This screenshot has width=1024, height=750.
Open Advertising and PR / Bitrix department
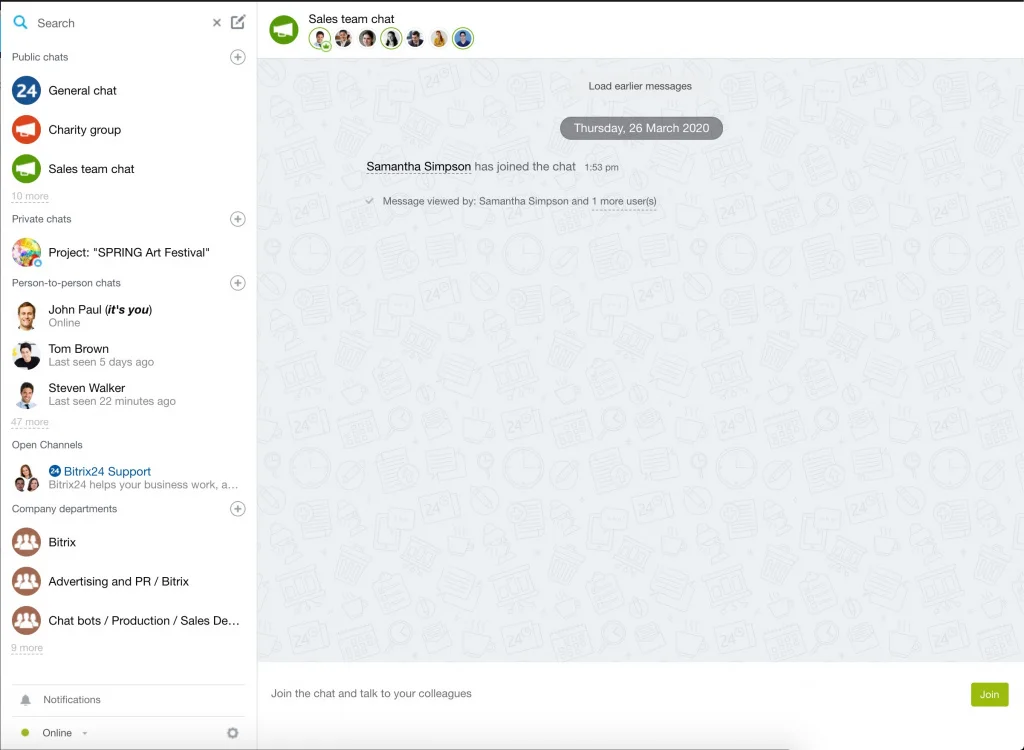point(117,581)
